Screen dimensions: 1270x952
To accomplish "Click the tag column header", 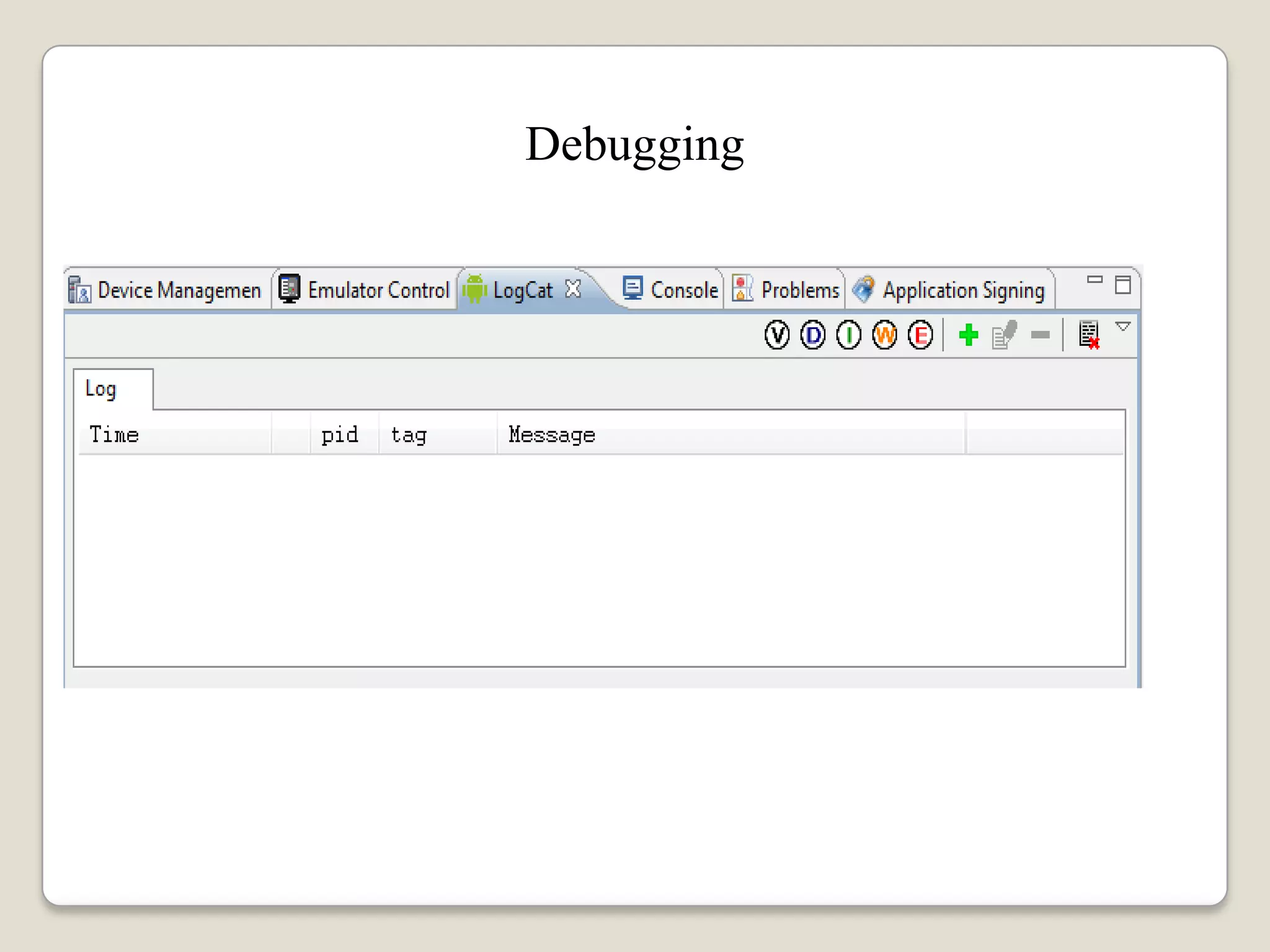I will [x=438, y=434].
